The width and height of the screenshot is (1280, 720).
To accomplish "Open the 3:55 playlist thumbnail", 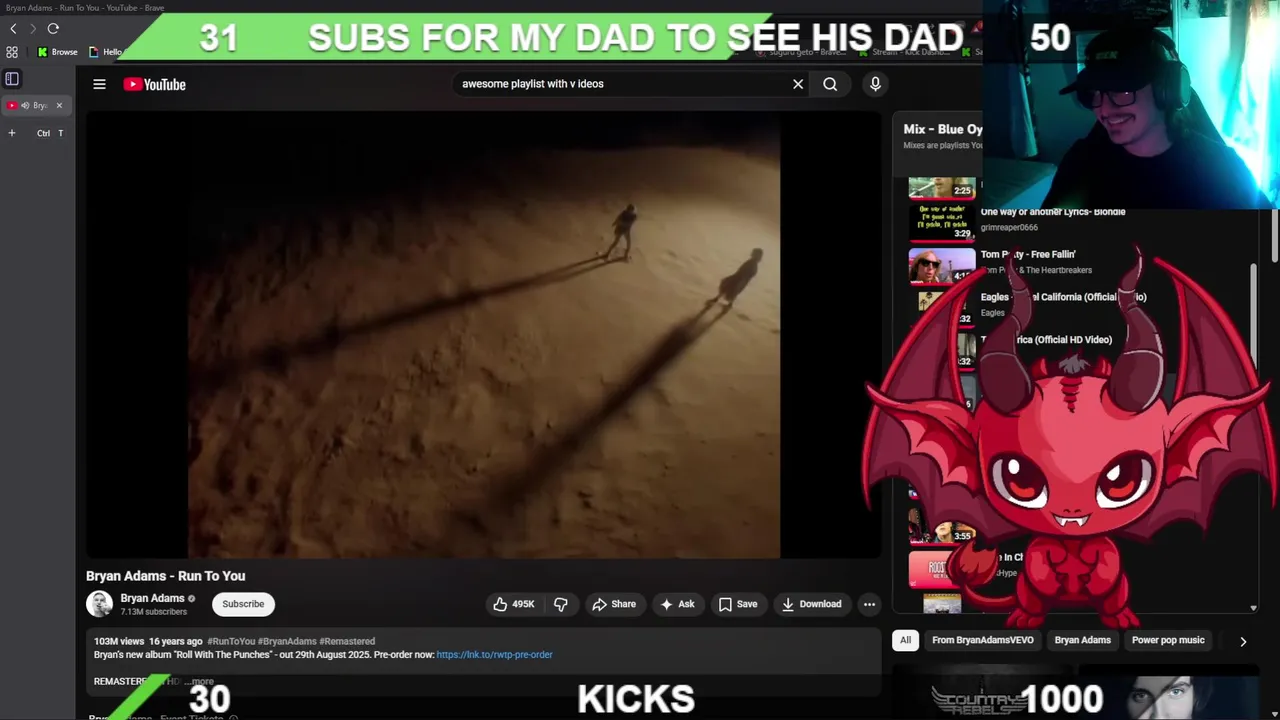I will [941, 526].
